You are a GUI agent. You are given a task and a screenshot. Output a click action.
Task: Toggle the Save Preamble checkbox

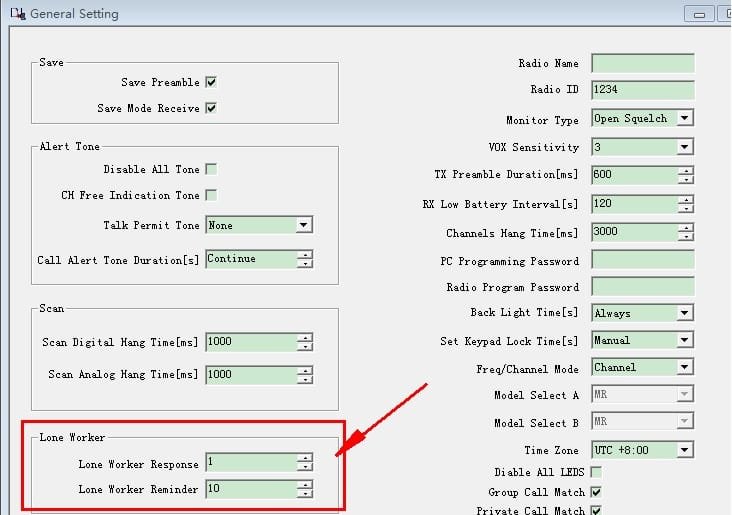coord(211,82)
